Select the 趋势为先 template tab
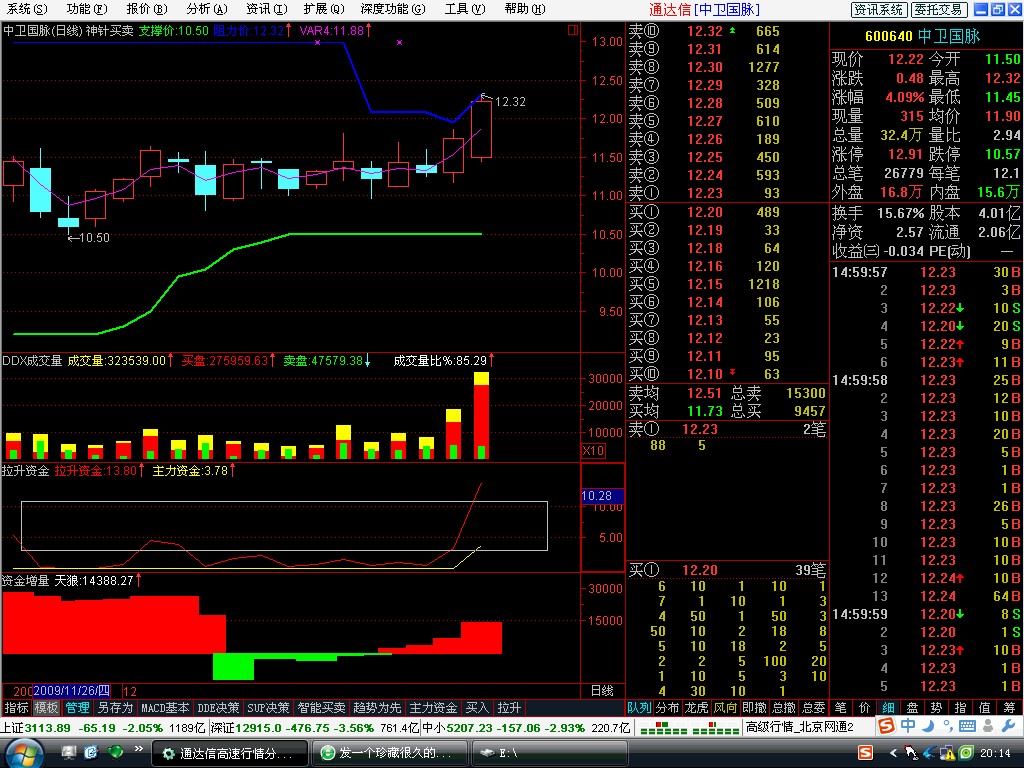 point(377,708)
